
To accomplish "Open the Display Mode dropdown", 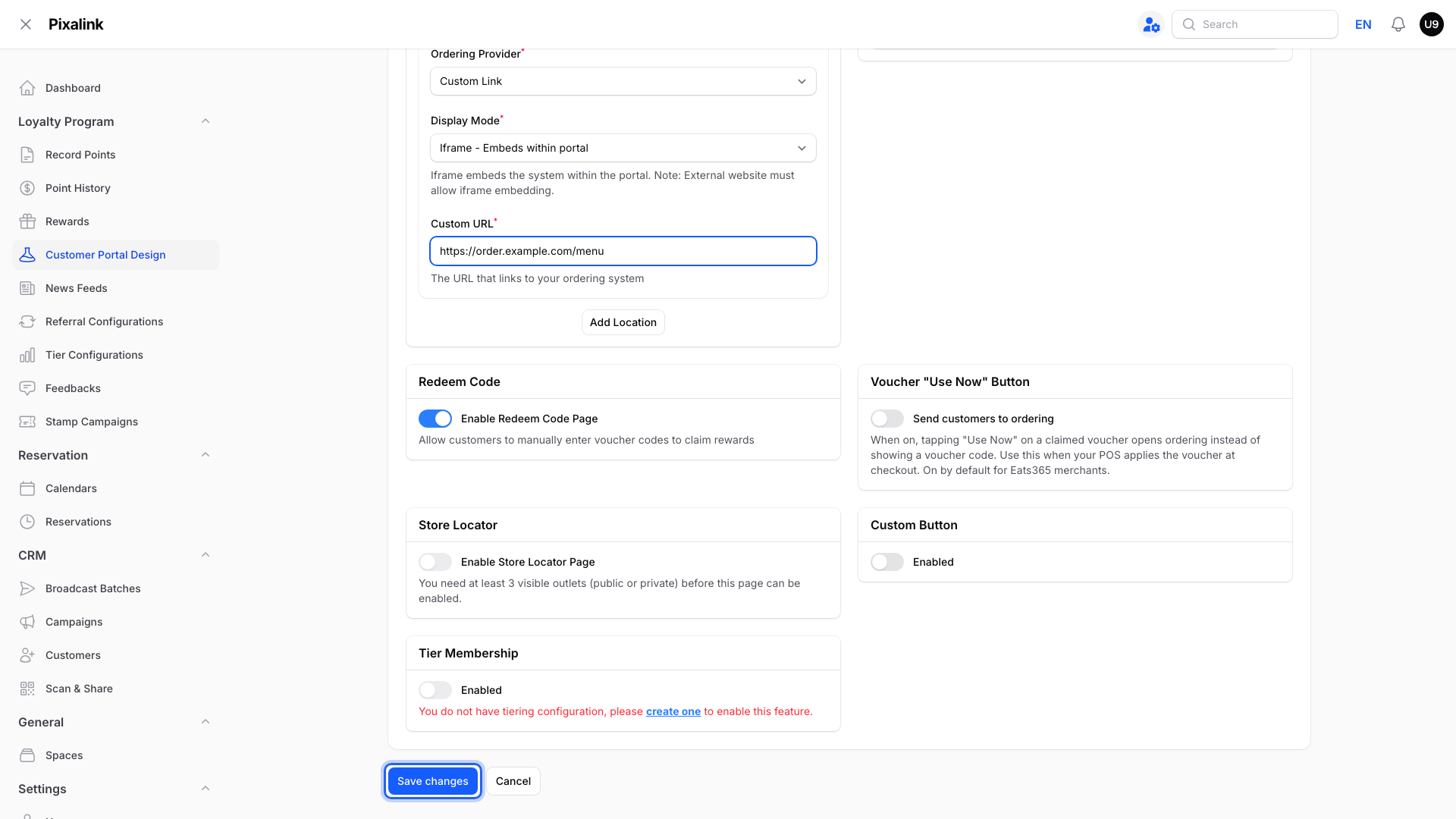I will pyautogui.click(x=623, y=148).
